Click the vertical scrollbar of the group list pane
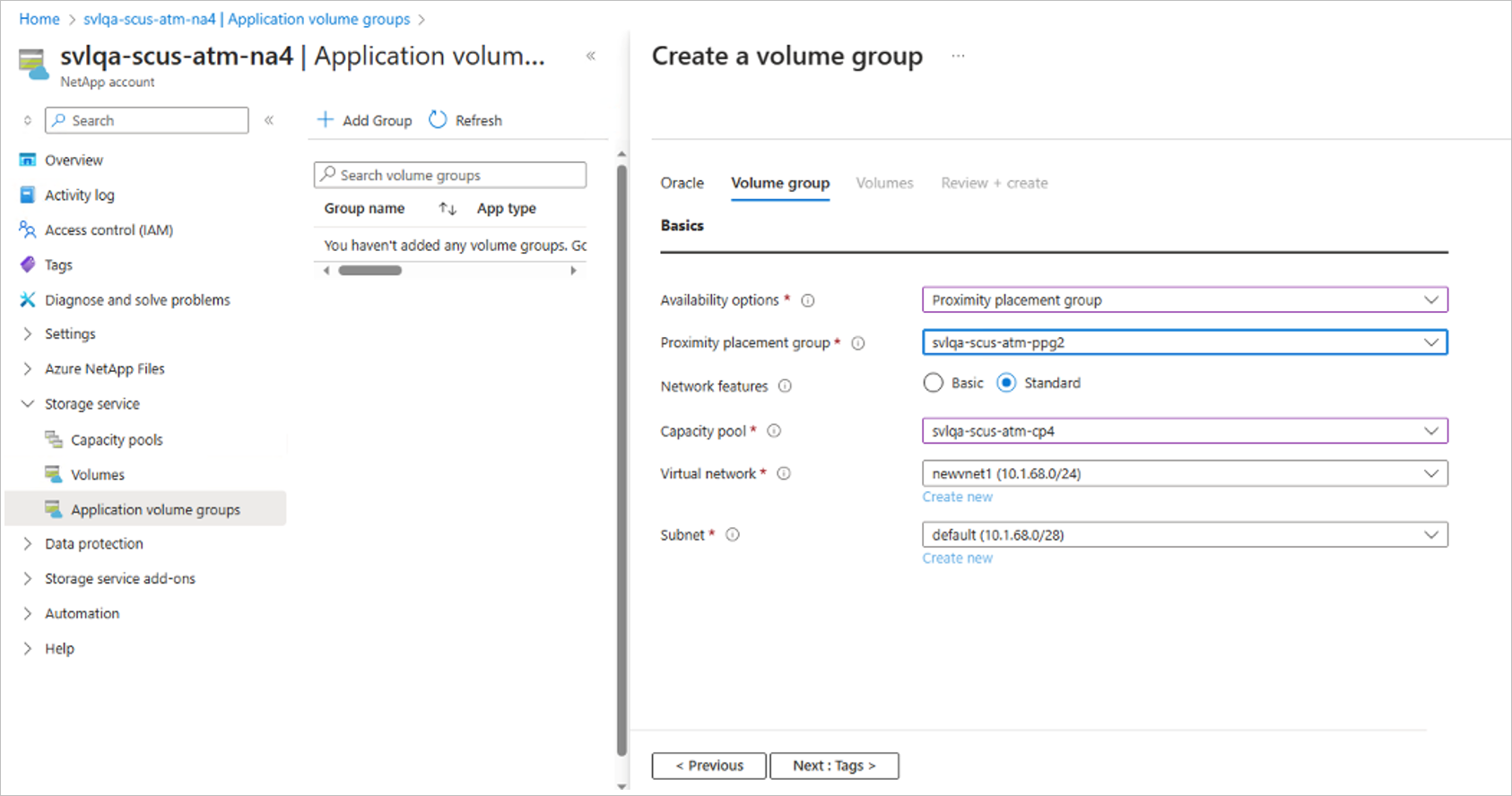This screenshot has width=1512, height=796. click(x=621, y=460)
